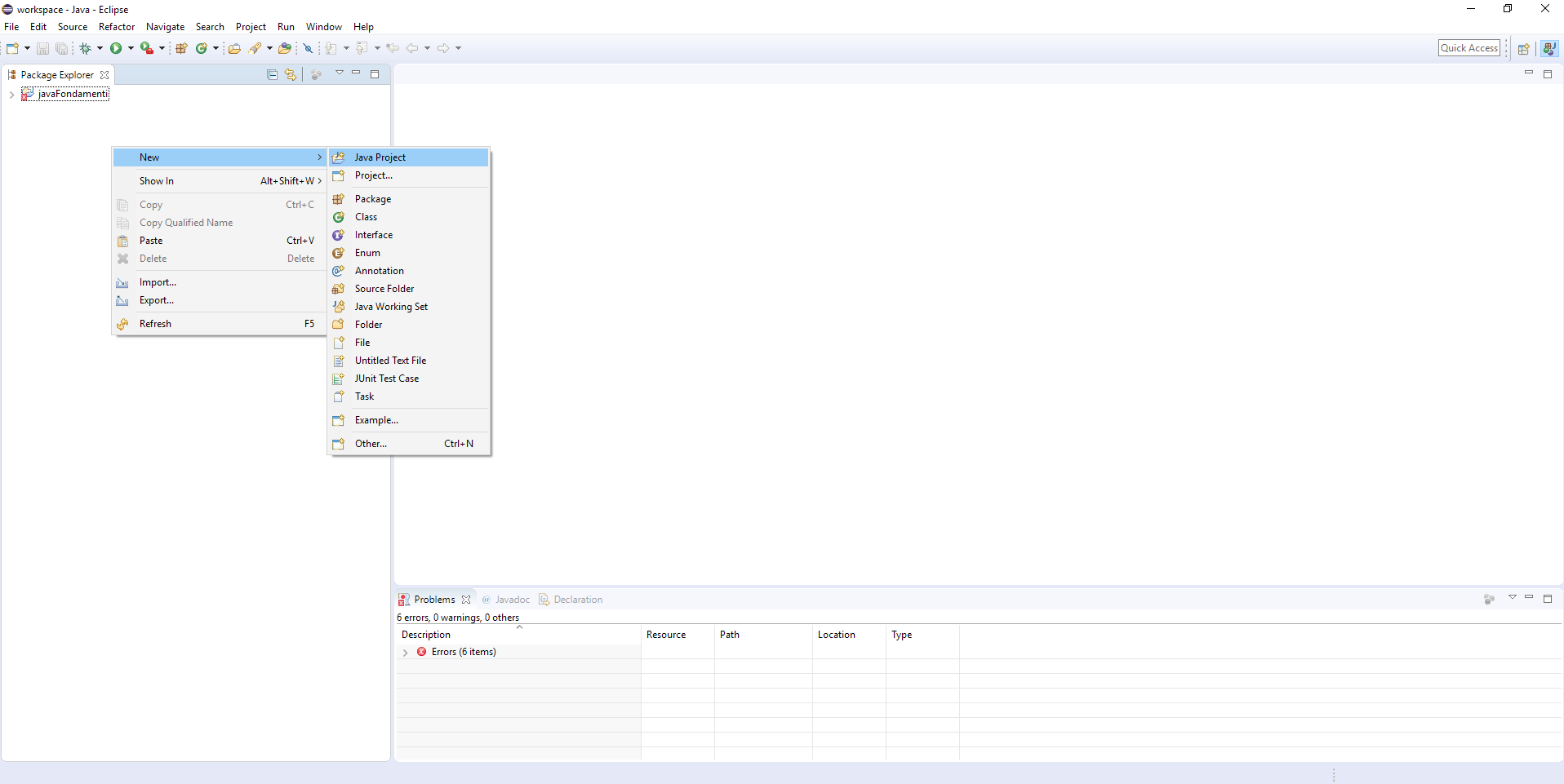The width and height of the screenshot is (1564, 784).
Task: Choose Source Folder from New submenu
Action: [x=408, y=289]
